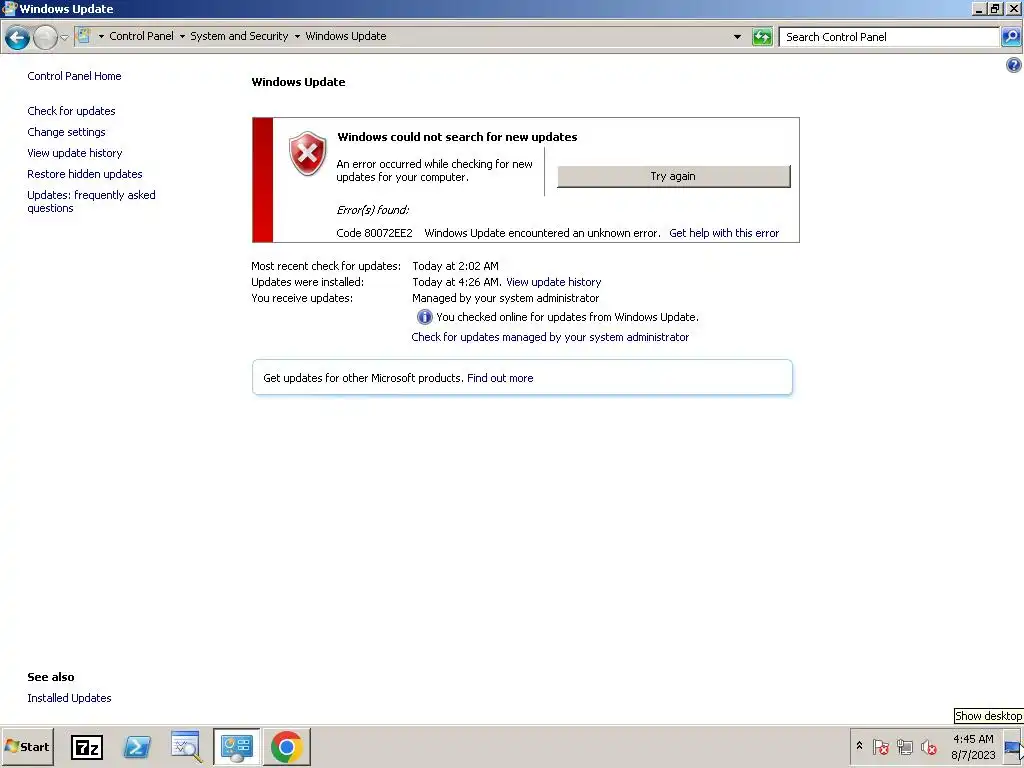This screenshot has height=768, width=1024.
Task: Select Windows Update breadcrumb in address bar
Action: tap(345, 36)
